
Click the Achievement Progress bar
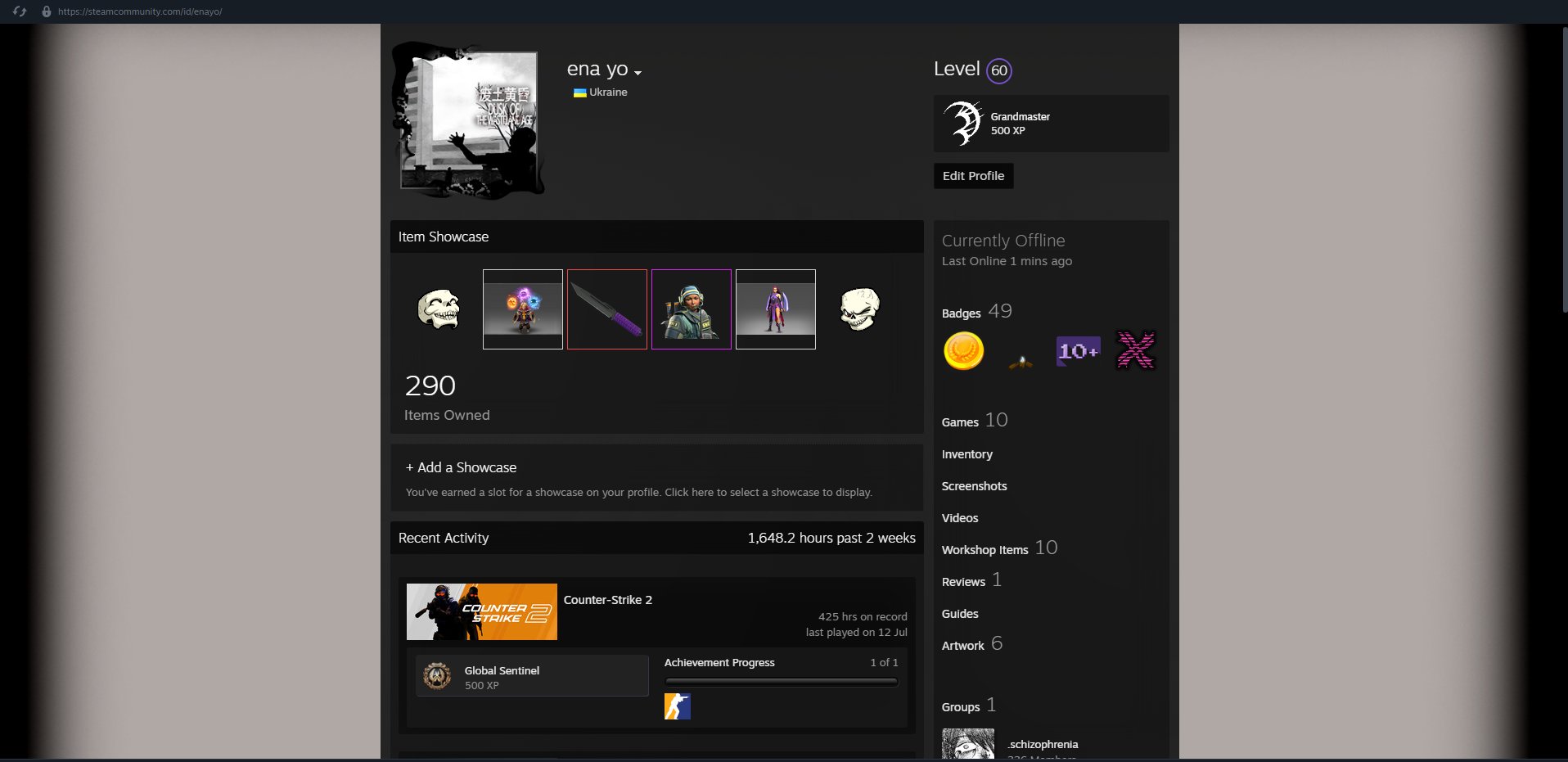coord(782,681)
